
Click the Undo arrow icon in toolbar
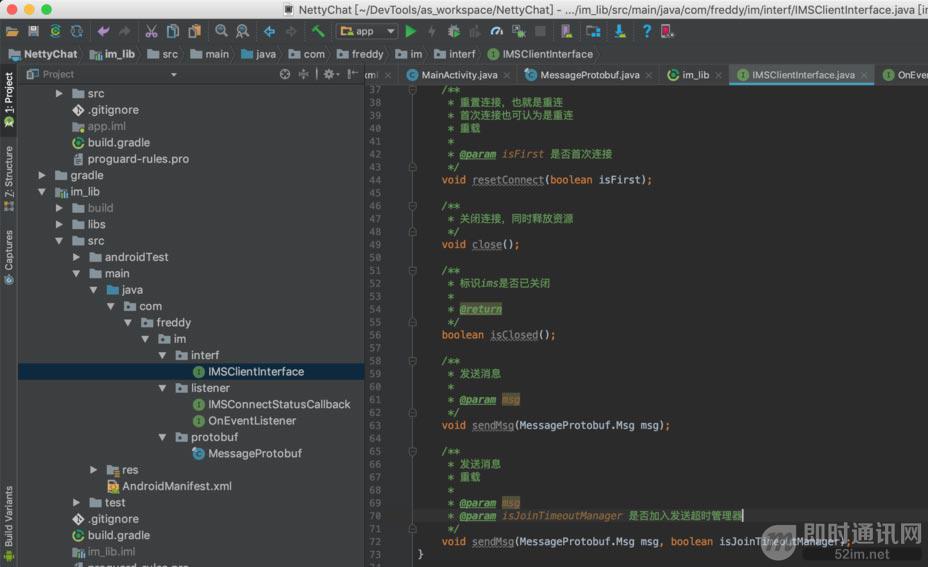[103, 32]
